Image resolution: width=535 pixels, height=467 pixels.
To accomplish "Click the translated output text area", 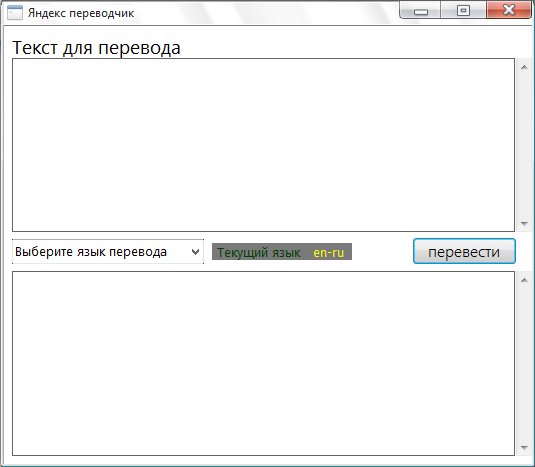I will (x=263, y=363).
